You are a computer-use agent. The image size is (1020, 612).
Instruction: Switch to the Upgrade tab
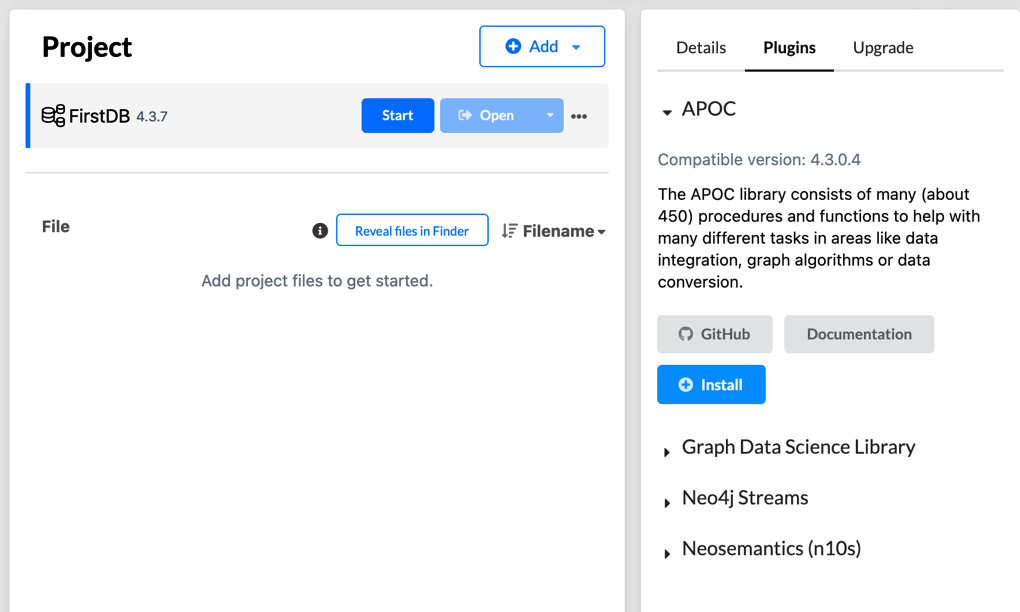click(883, 47)
